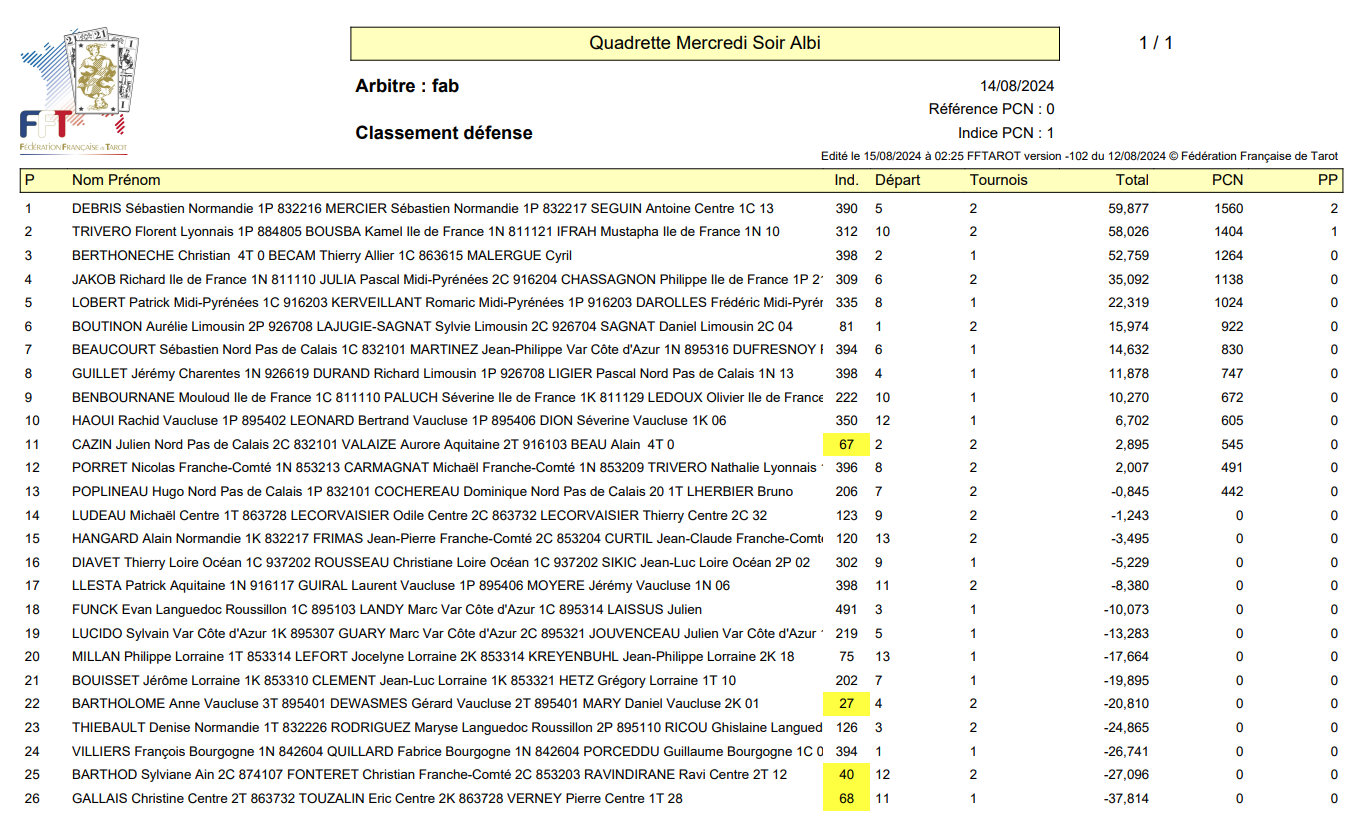Select the DEBRIS Sébastien team row
1357x822 pixels.
[x=681, y=209]
